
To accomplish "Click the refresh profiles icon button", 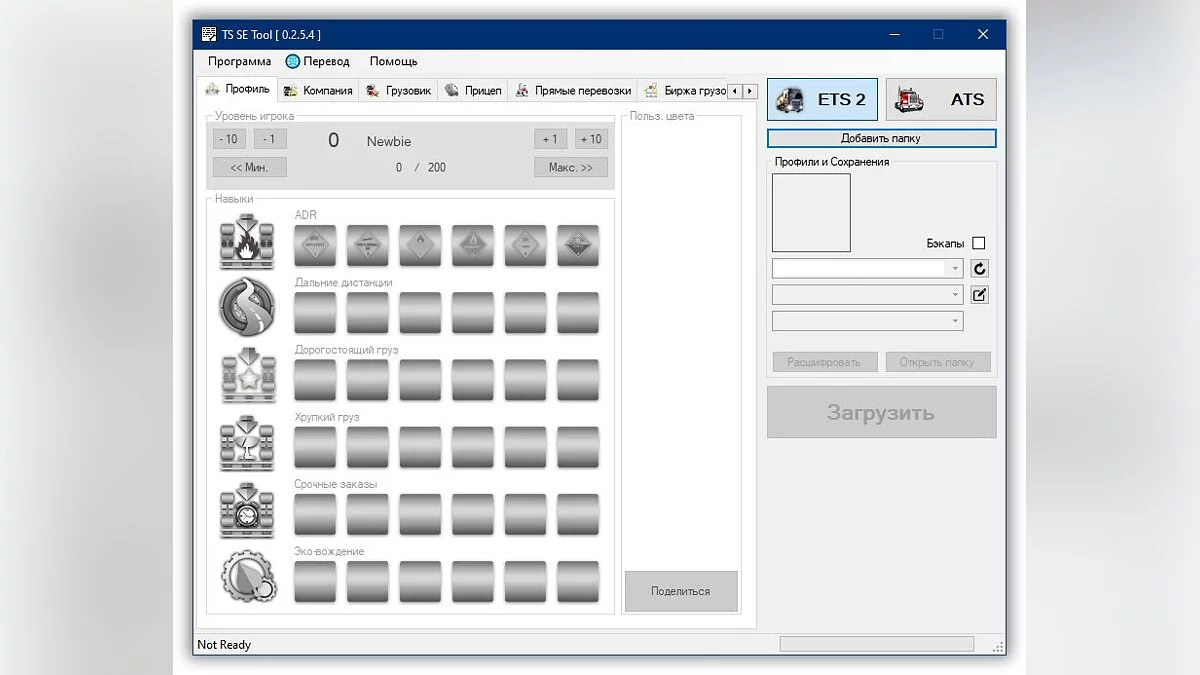I will coord(980,269).
